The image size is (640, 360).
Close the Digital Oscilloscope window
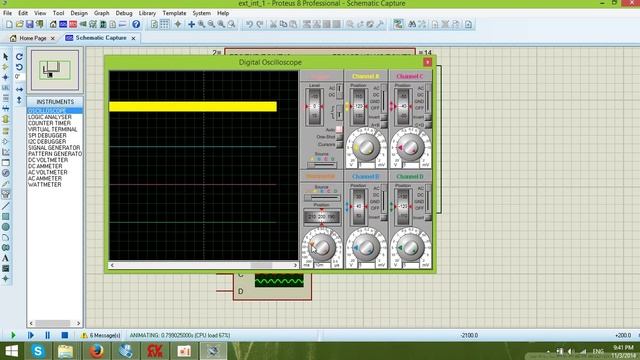(x=427, y=62)
